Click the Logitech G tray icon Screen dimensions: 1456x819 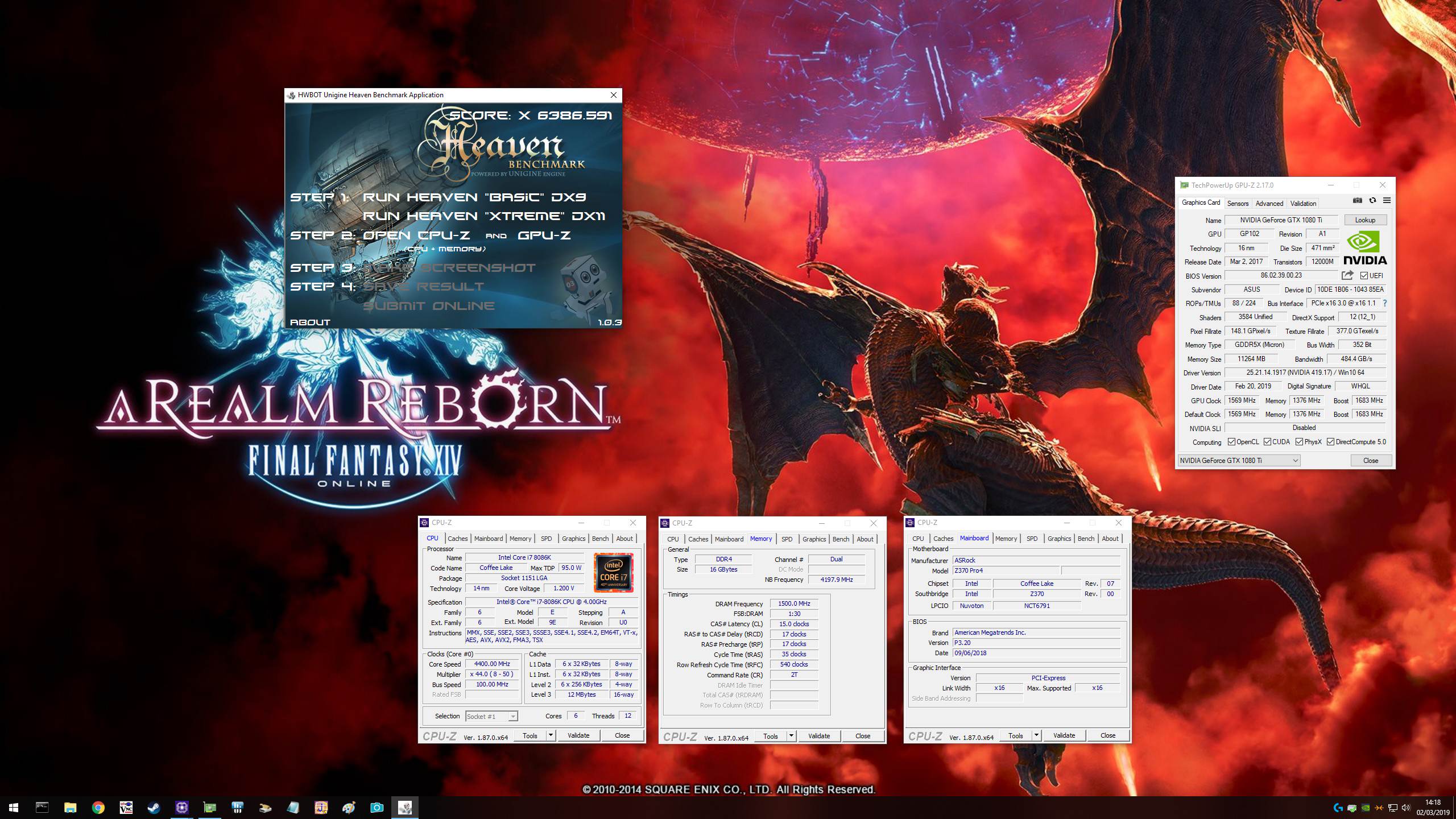(x=1338, y=808)
